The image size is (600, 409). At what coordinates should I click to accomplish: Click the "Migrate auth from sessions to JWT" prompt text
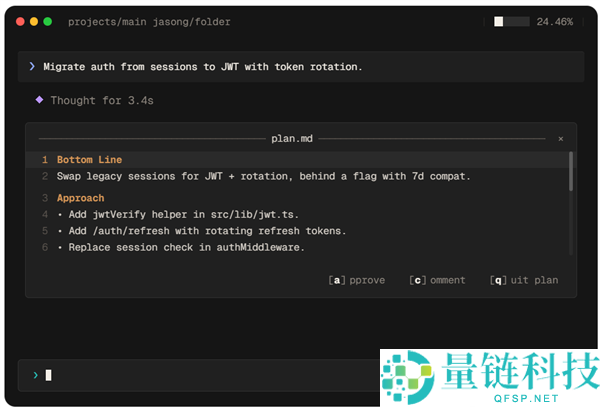pos(202,67)
